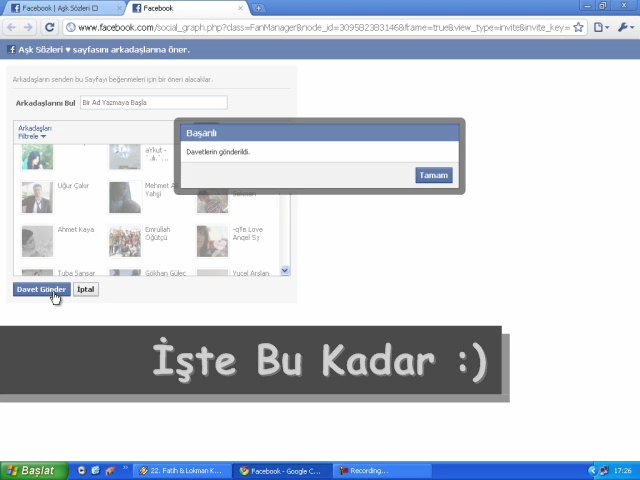Click the third quick launch icon in taskbar
This screenshot has height=480, width=640.
coord(110,471)
